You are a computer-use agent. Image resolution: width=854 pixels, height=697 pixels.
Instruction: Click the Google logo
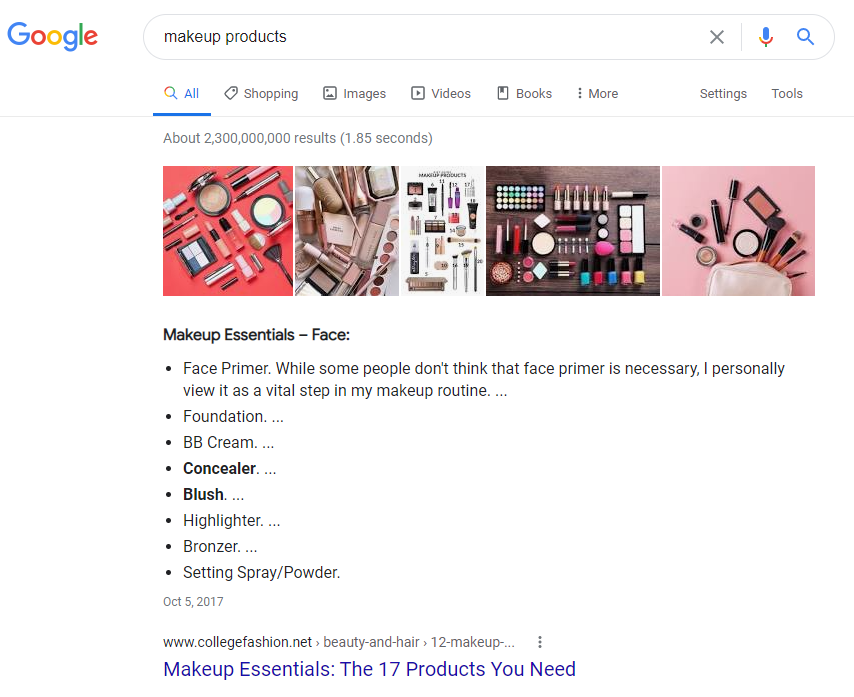tap(52, 37)
